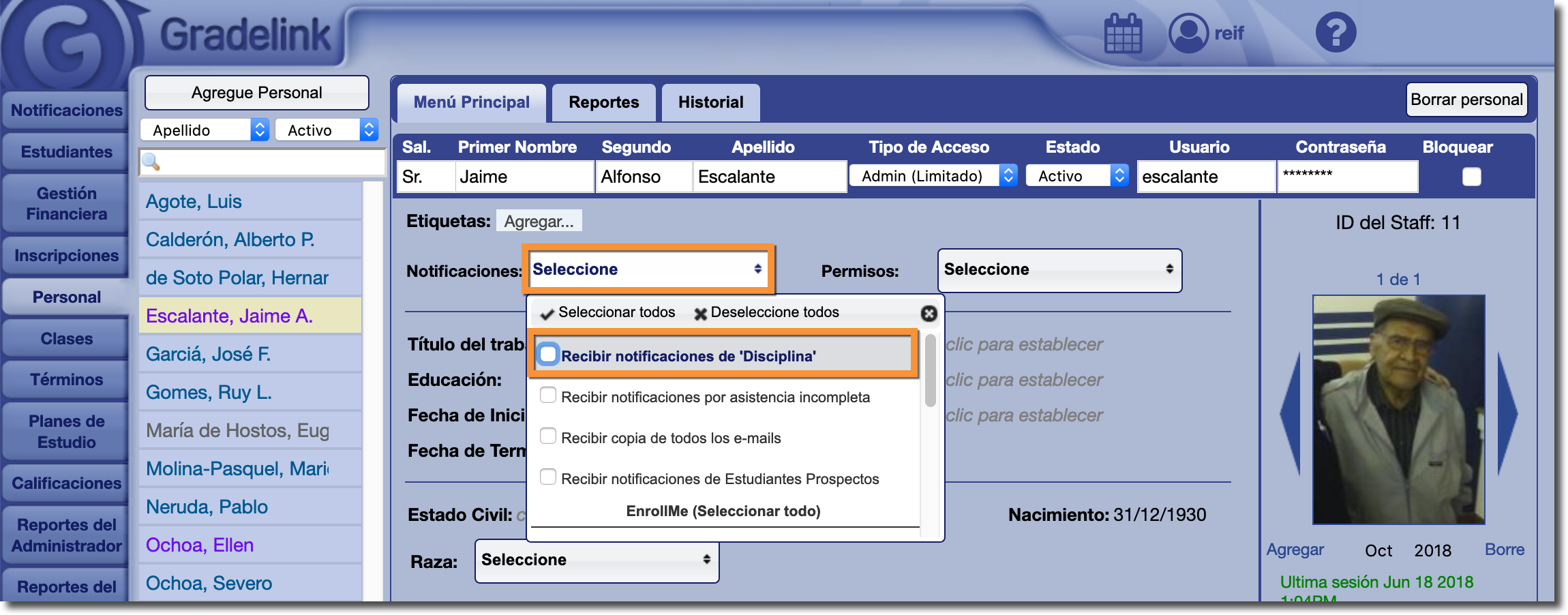1568x615 pixels.
Task: Open the Historial tab
Action: click(x=710, y=102)
